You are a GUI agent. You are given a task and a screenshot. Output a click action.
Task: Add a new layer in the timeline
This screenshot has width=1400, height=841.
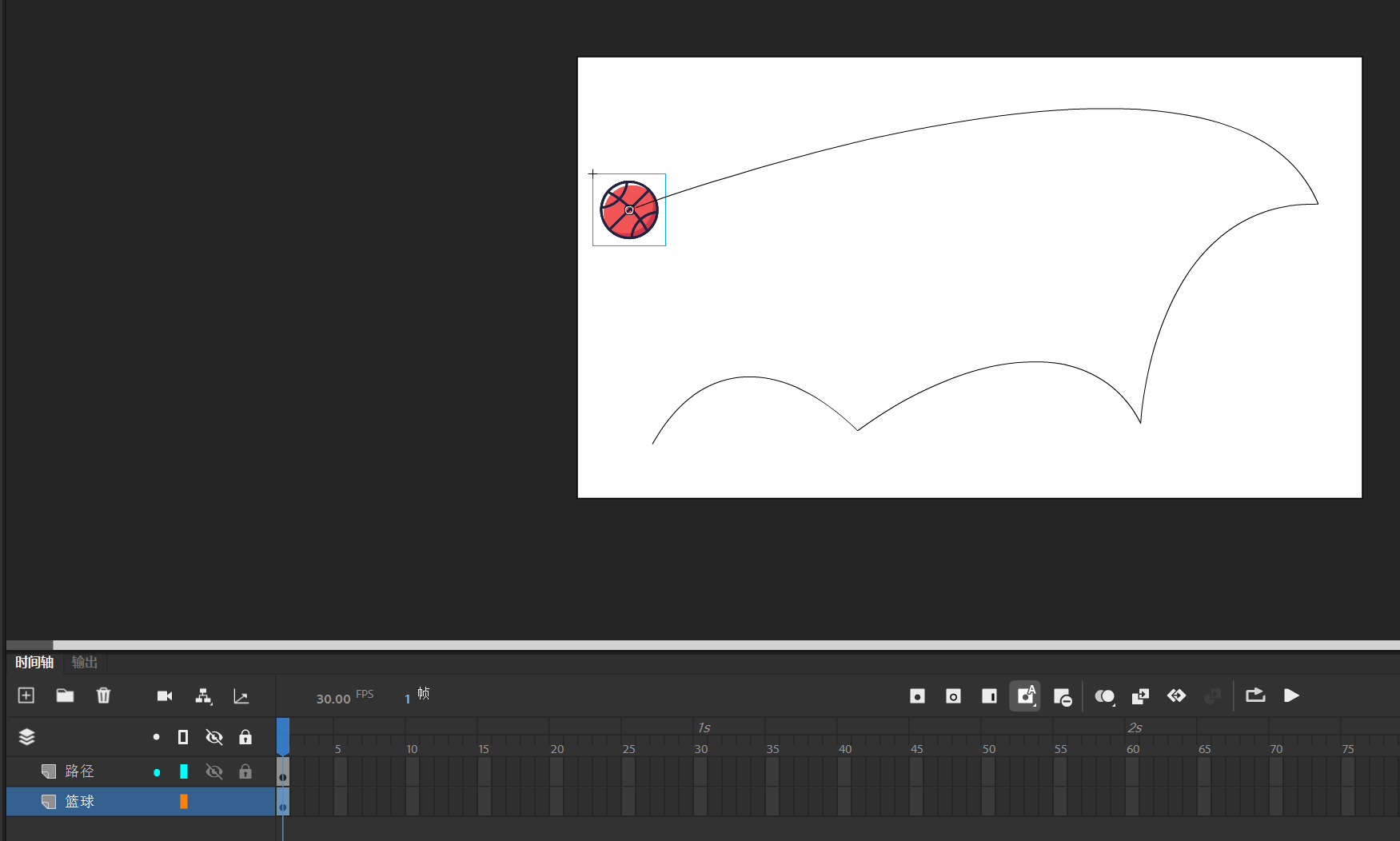pos(26,696)
